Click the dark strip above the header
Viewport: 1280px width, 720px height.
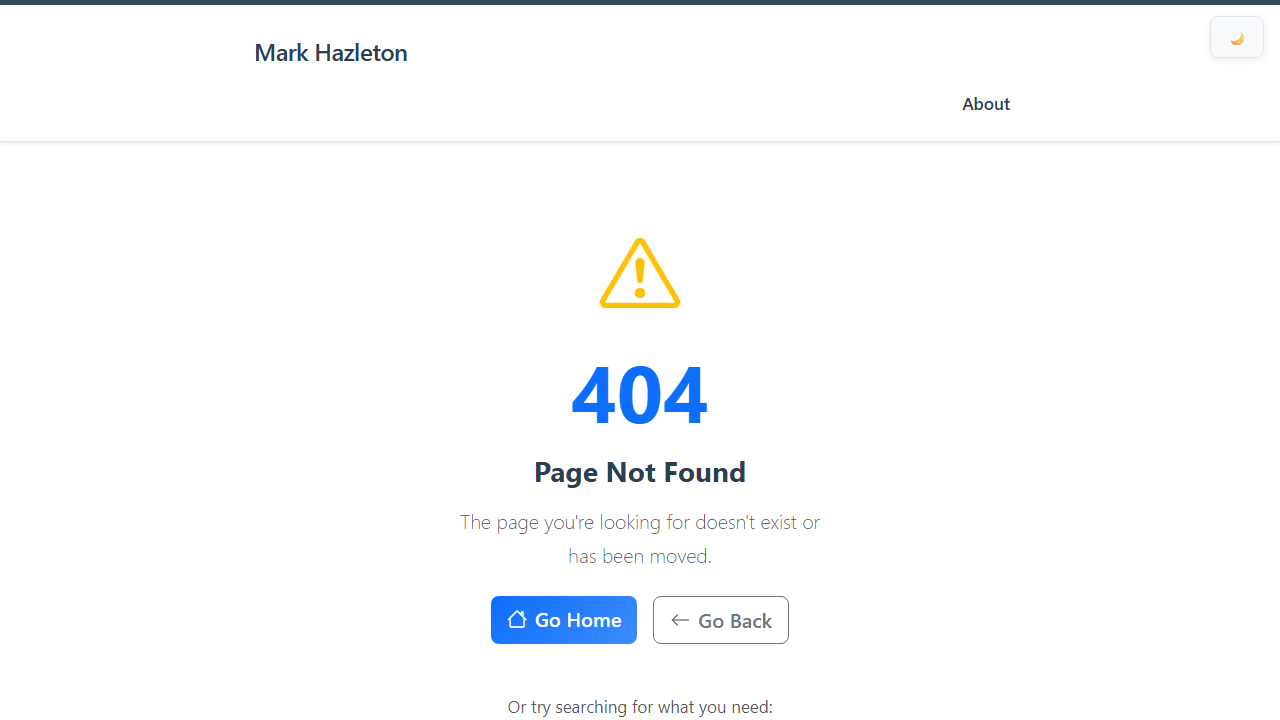pos(640,2)
